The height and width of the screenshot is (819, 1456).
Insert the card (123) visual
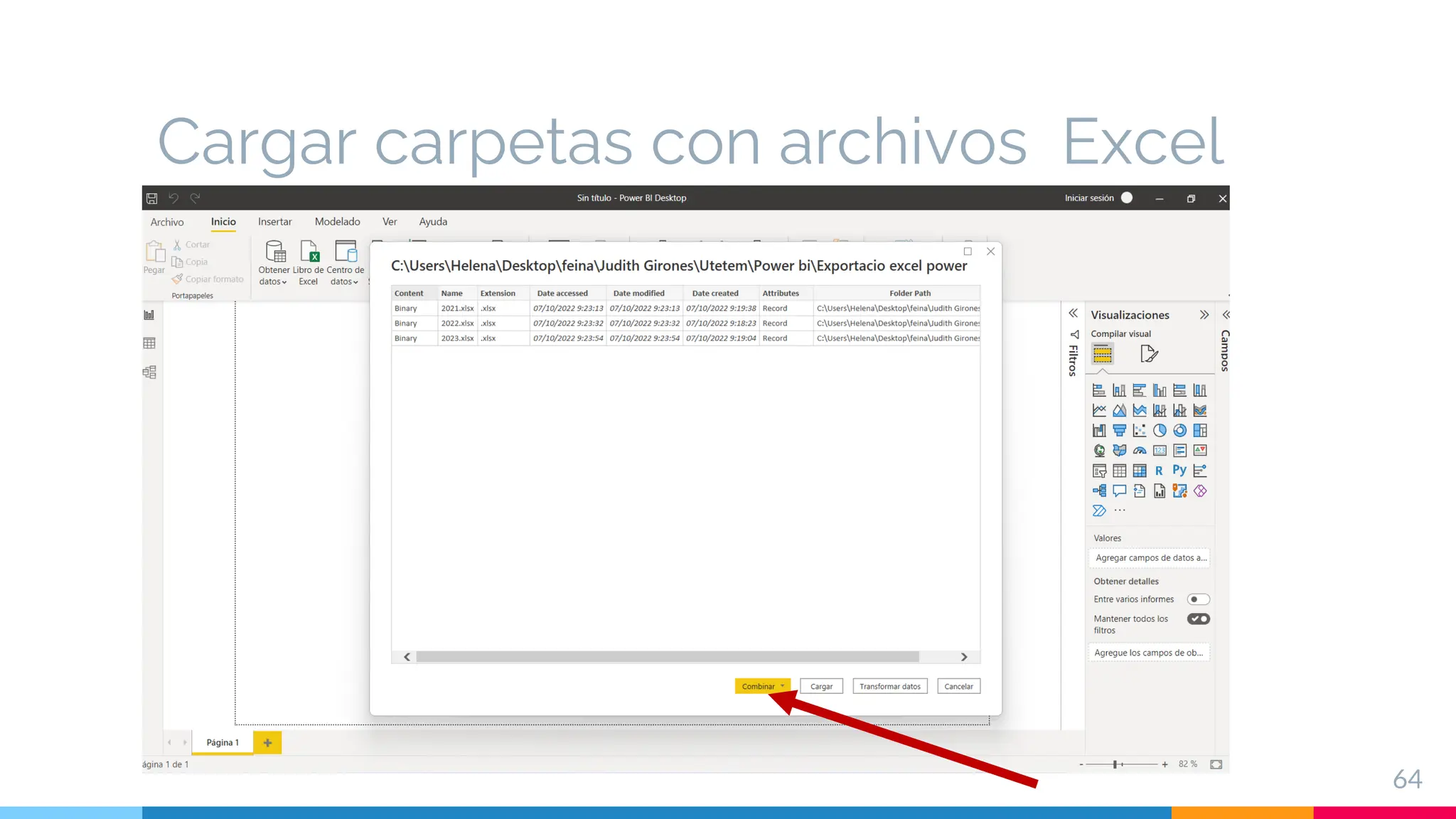point(1160,450)
